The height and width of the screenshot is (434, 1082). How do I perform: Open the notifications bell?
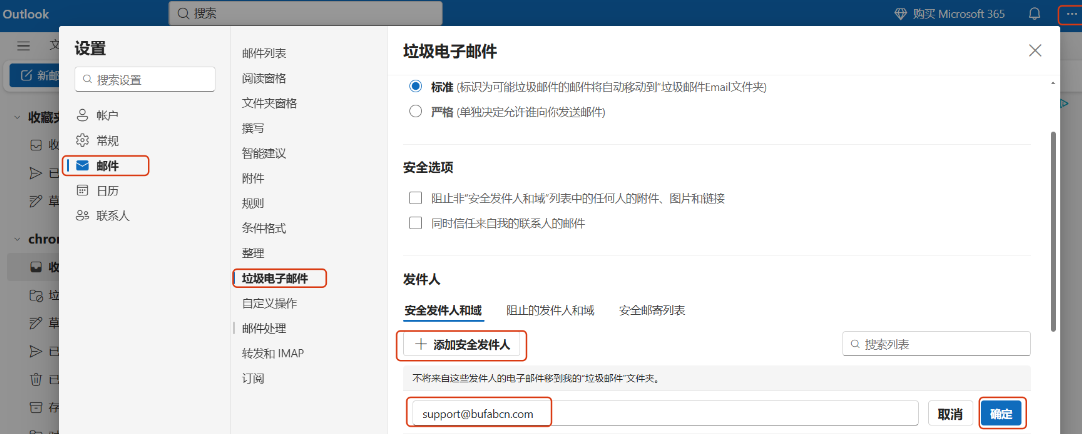[x=1034, y=14]
